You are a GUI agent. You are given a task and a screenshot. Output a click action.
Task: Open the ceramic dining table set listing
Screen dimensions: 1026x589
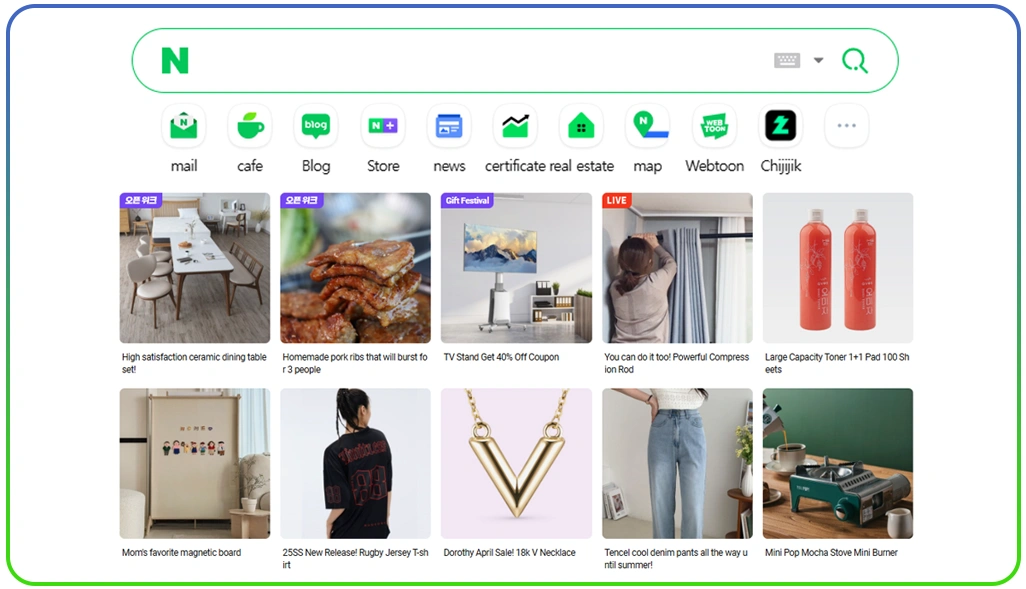pyautogui.click(x=194, y=267)
